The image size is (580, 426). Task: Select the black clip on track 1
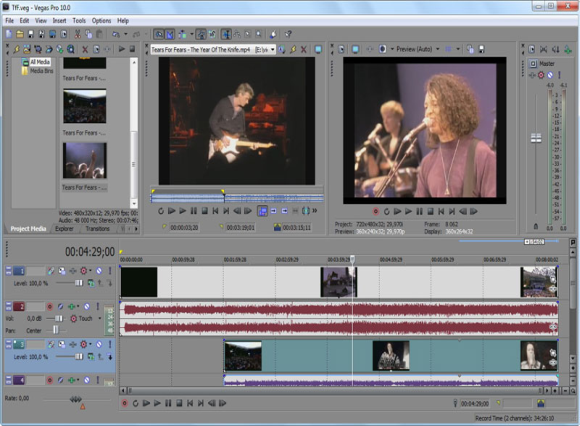(x=139, y=282)
